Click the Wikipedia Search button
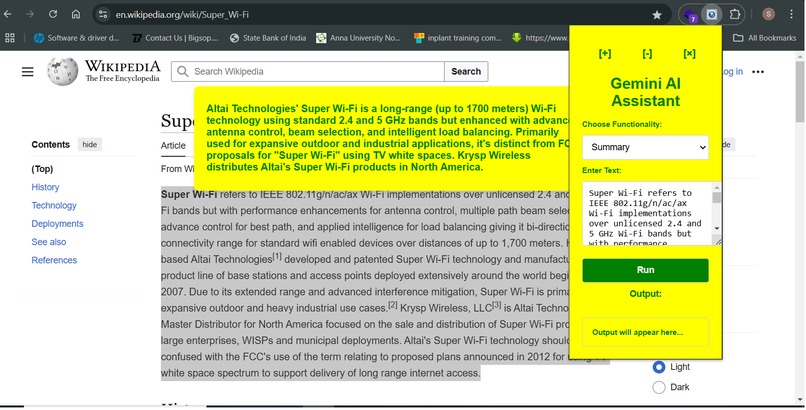 click(466, 71)
